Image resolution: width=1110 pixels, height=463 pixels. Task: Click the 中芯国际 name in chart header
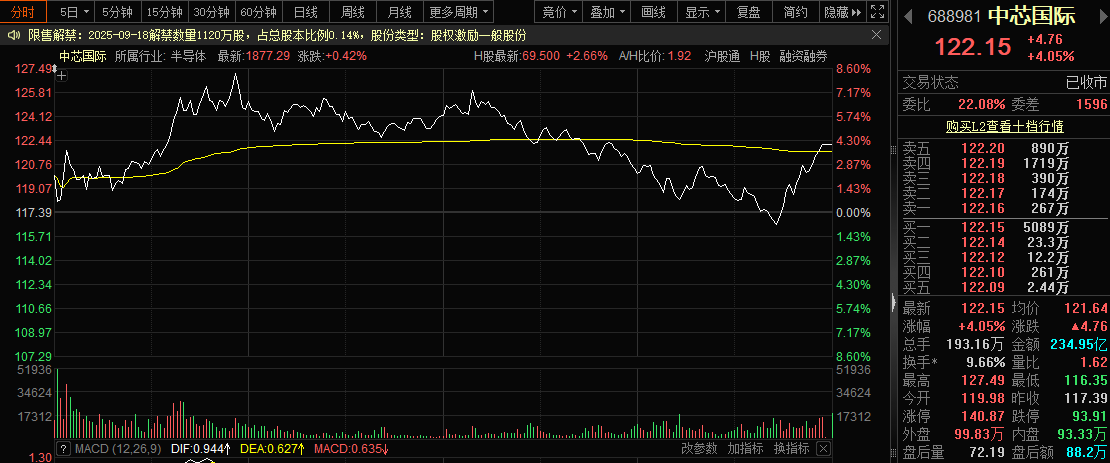[x=82, y=57]
